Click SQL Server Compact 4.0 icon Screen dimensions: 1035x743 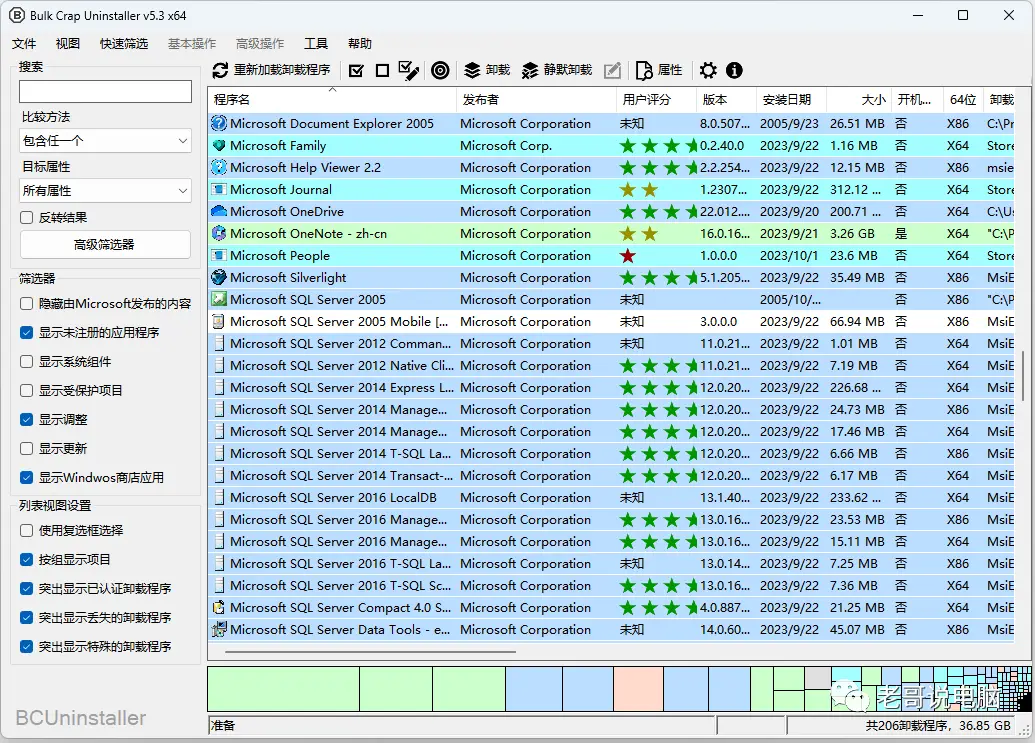[x=218, y=608]
